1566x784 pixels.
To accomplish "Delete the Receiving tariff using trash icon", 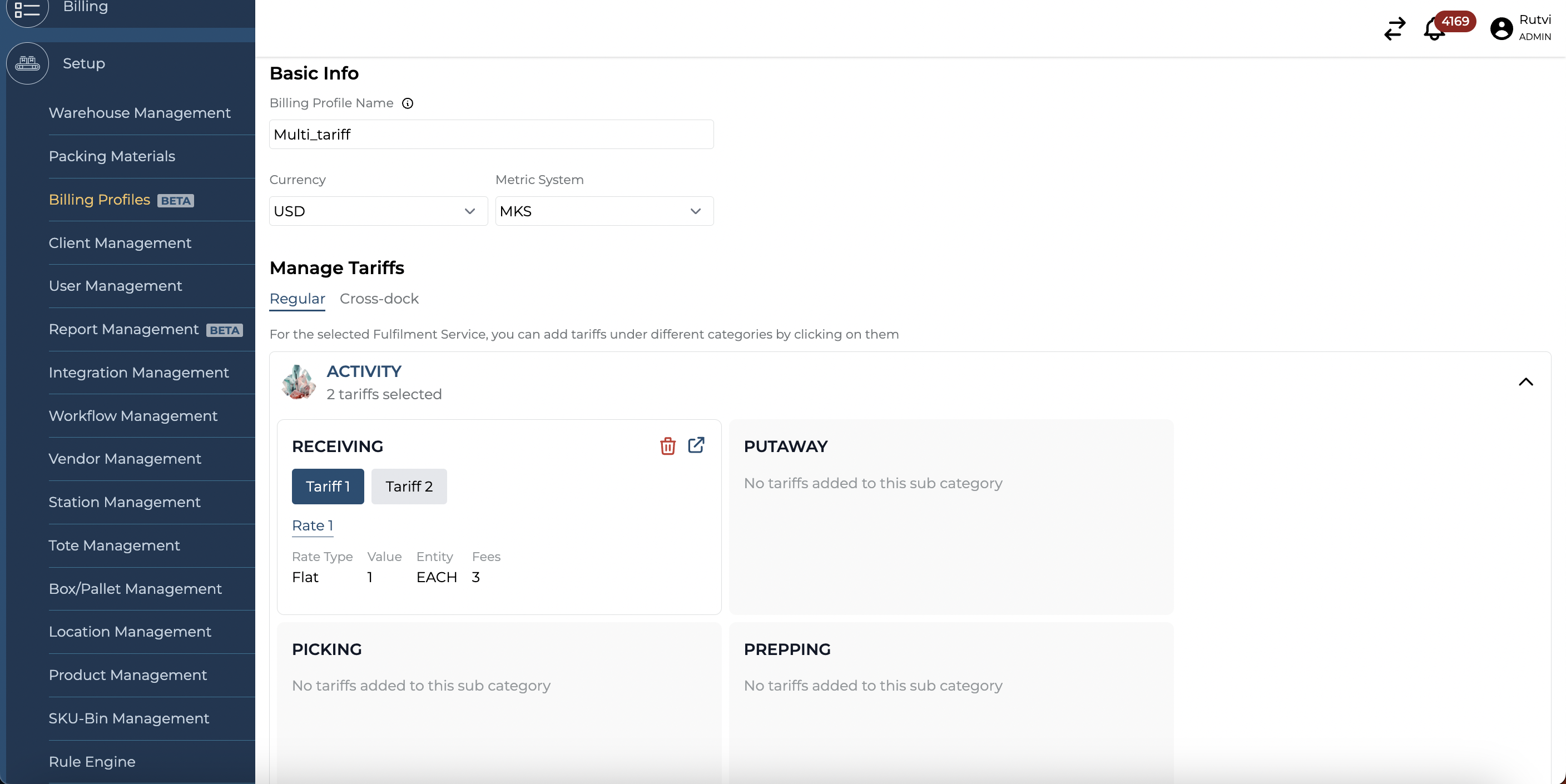I will pyautogui.click(x=667, y=445).
